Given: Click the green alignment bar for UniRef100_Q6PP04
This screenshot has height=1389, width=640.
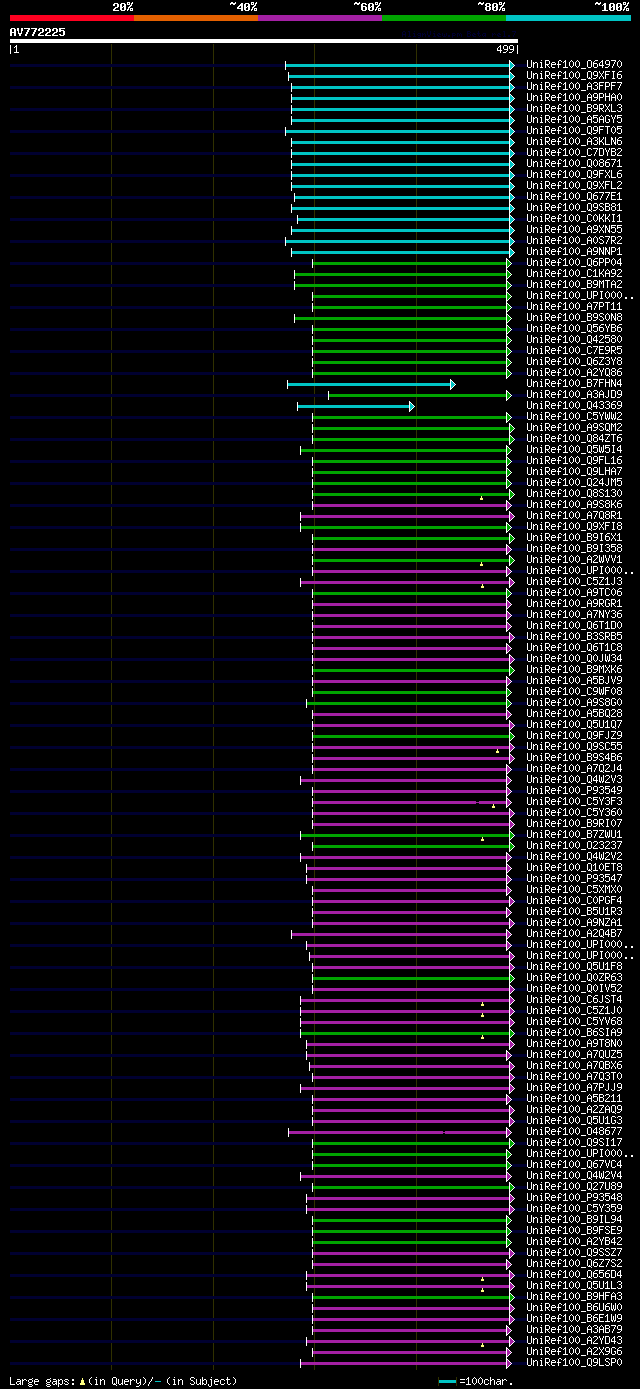Looking at the screenshot, I should 410,263.
